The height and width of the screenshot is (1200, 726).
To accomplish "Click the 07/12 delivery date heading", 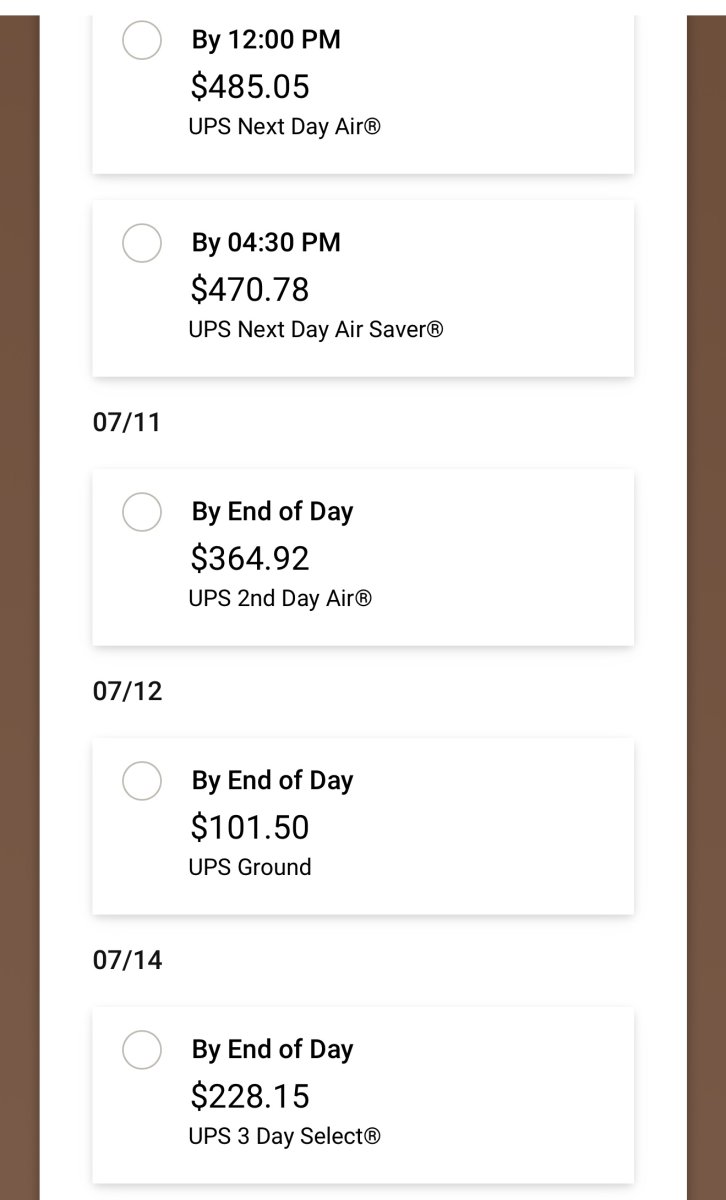I will 127,691.
